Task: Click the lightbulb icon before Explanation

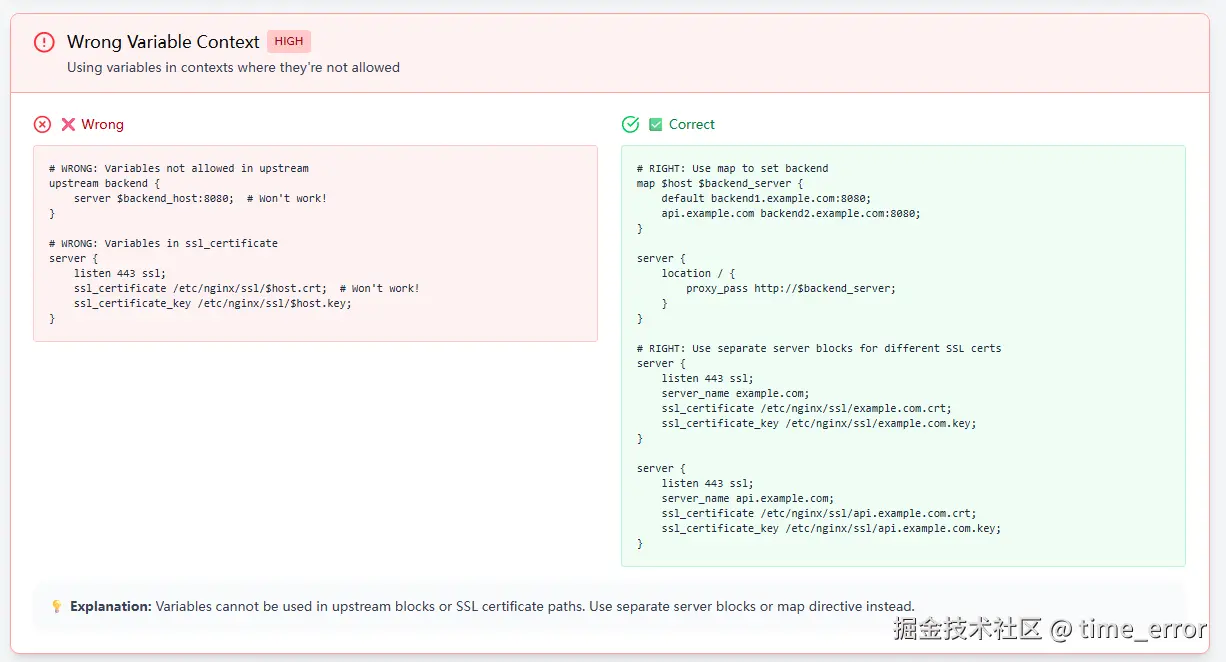Action: pos(56,606)
